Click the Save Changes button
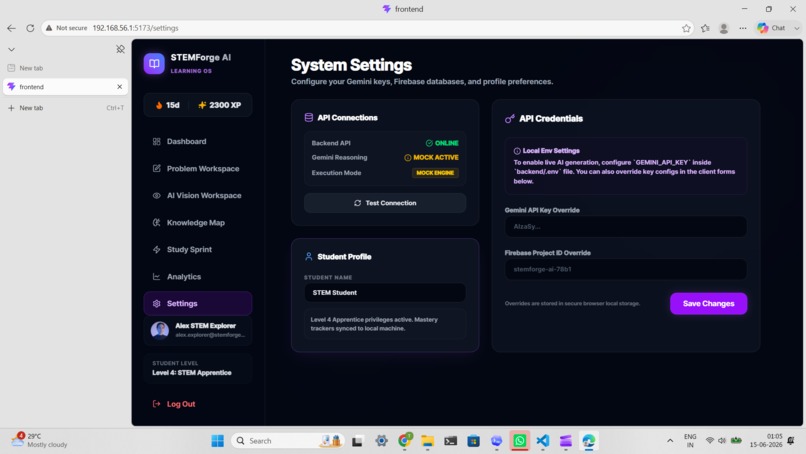This screenshot has height=454, width=806. tap(708, 303)
